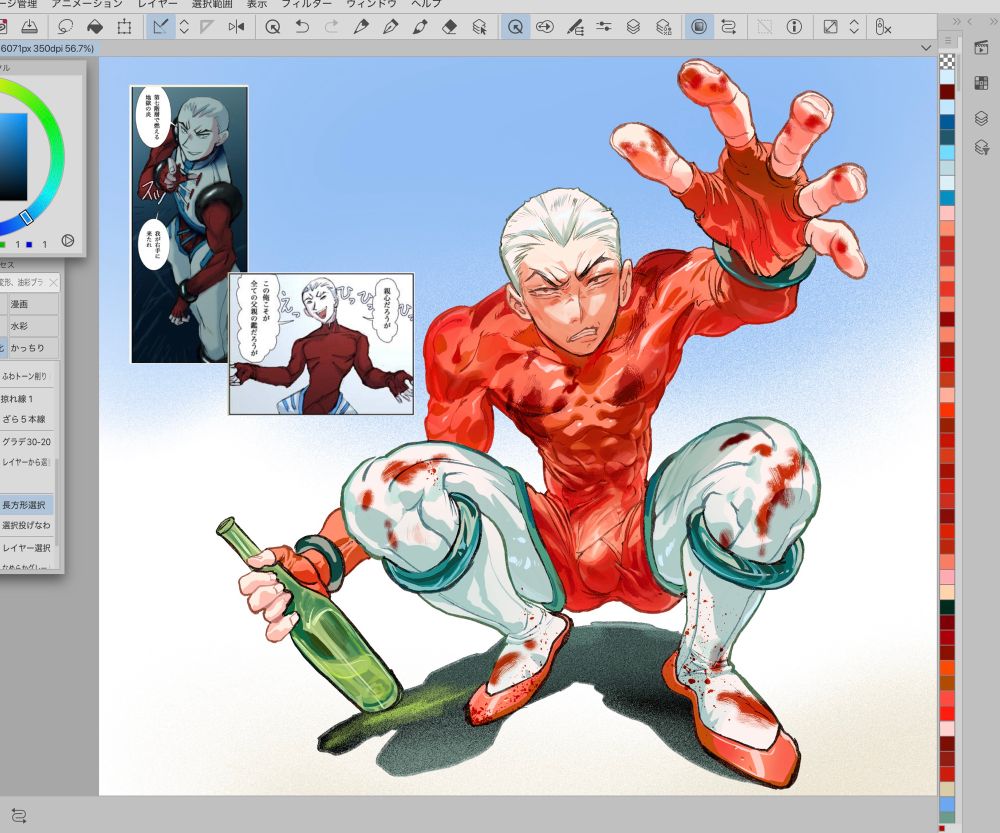Open the レイヤー menu
Viewport: 1000px width, 833px height.
pyautogui.click(x=158, y=4)
